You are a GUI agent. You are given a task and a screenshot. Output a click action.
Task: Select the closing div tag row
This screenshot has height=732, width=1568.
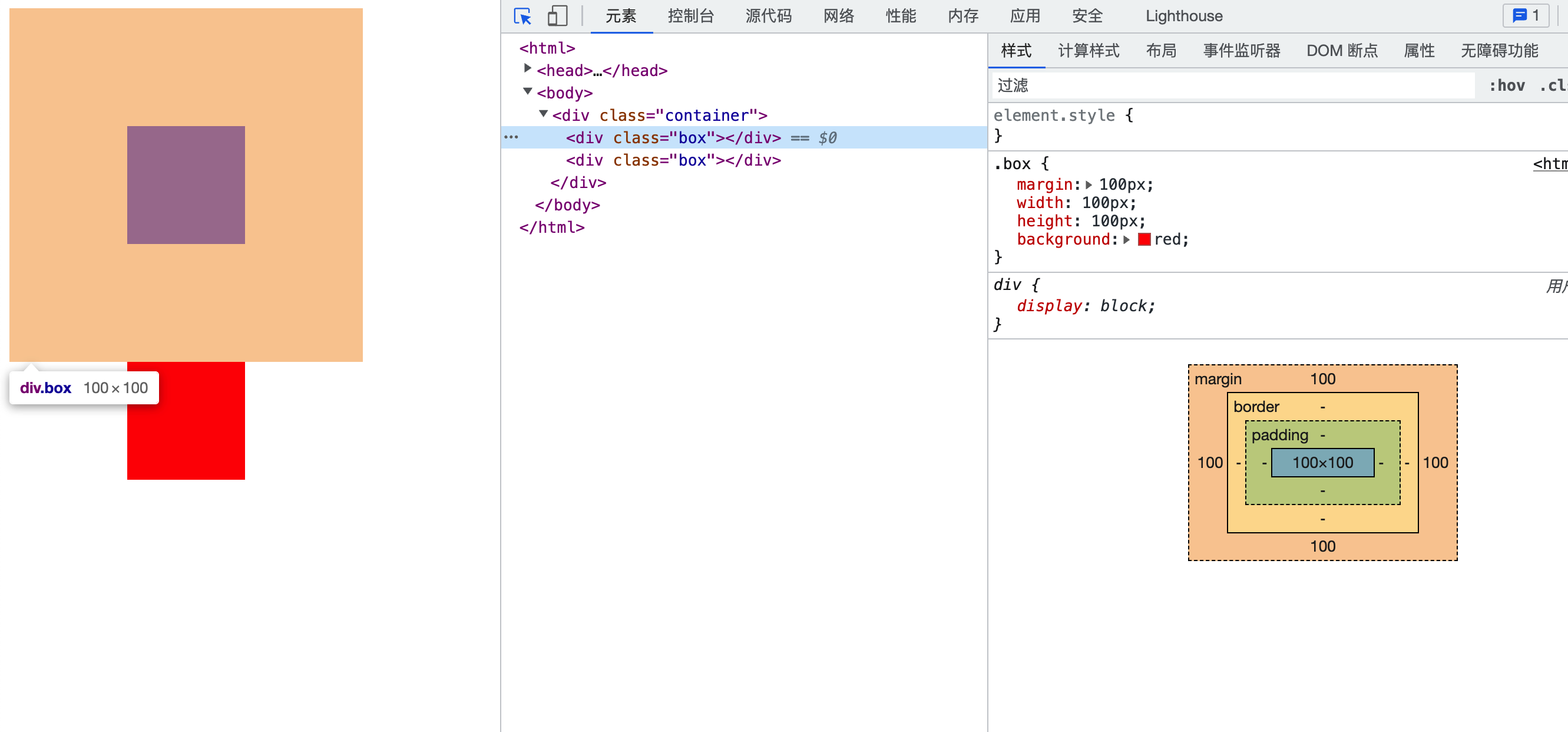pyautogui.click(x=578, y=183)
